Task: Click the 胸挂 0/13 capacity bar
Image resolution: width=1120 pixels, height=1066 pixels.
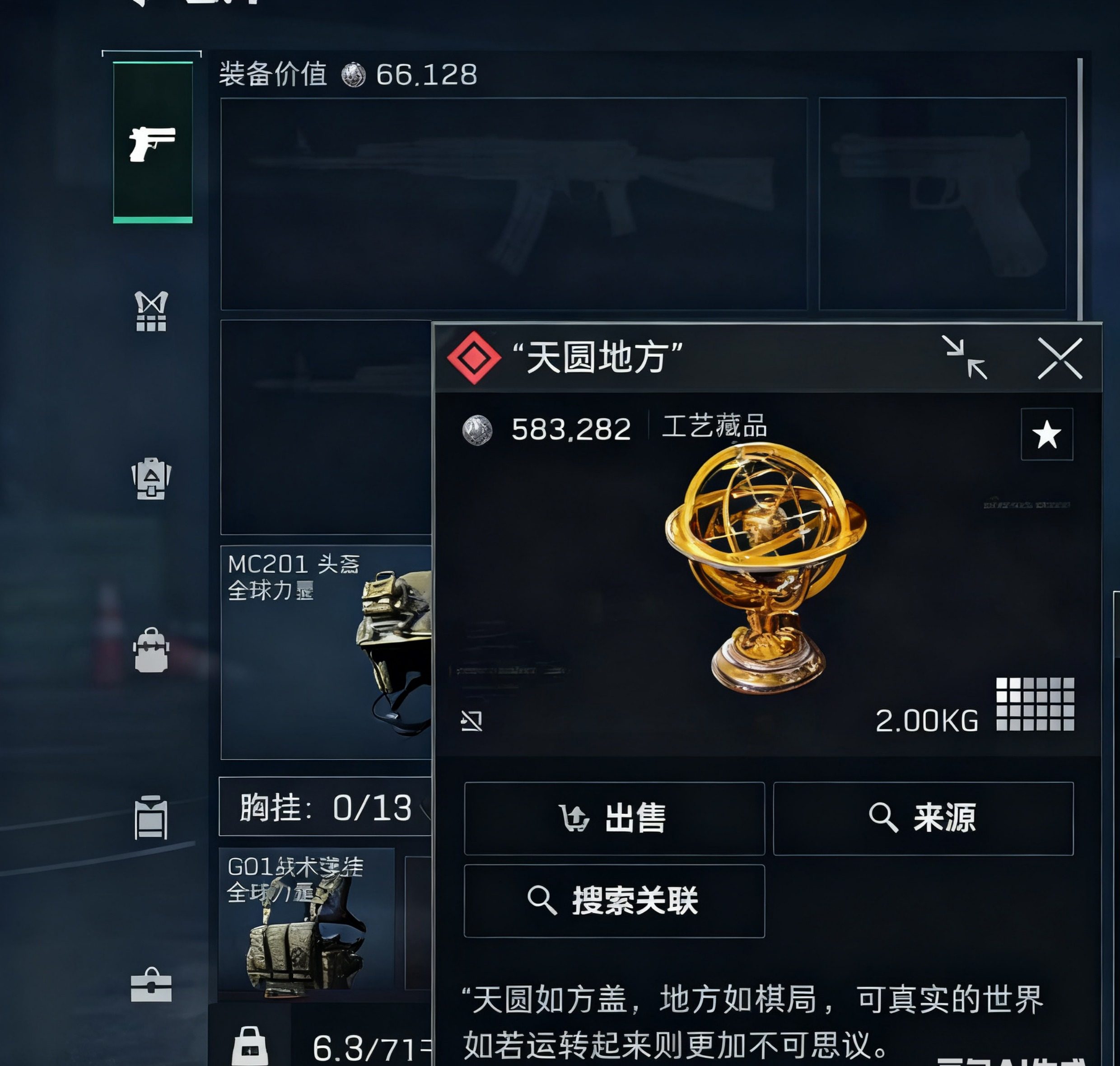Action: [325, 806]
